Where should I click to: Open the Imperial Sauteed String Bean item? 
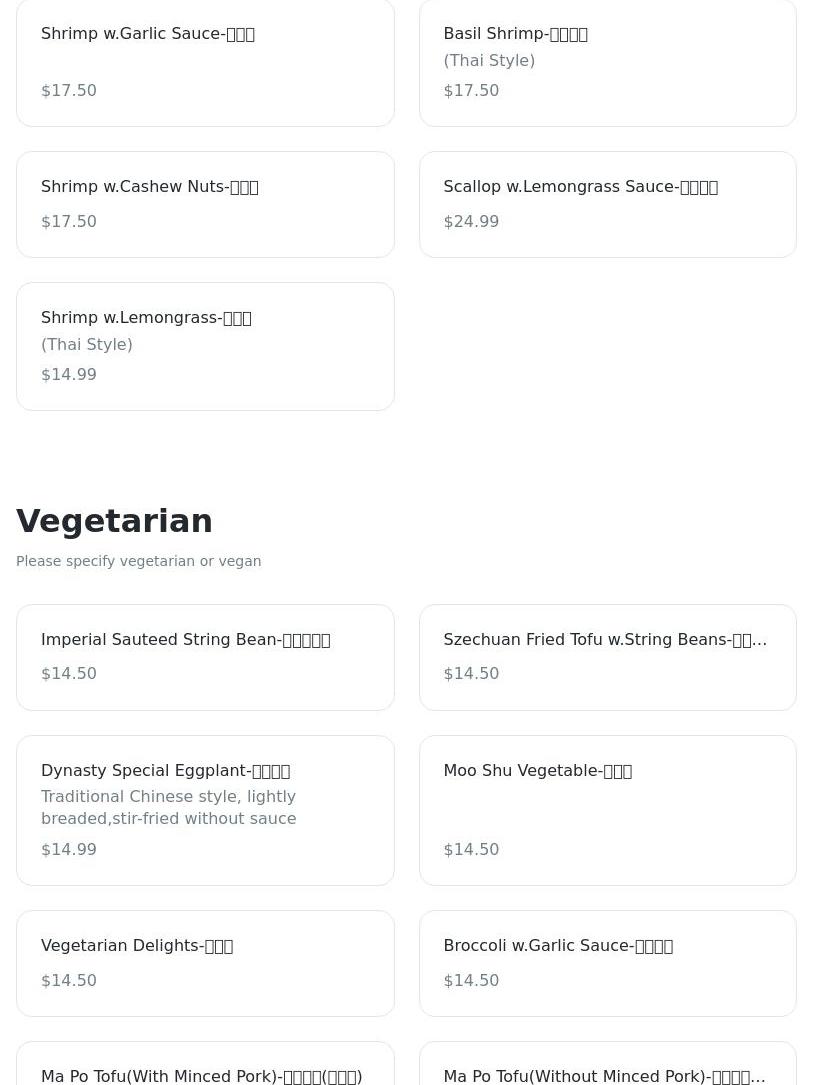(205, 657)
